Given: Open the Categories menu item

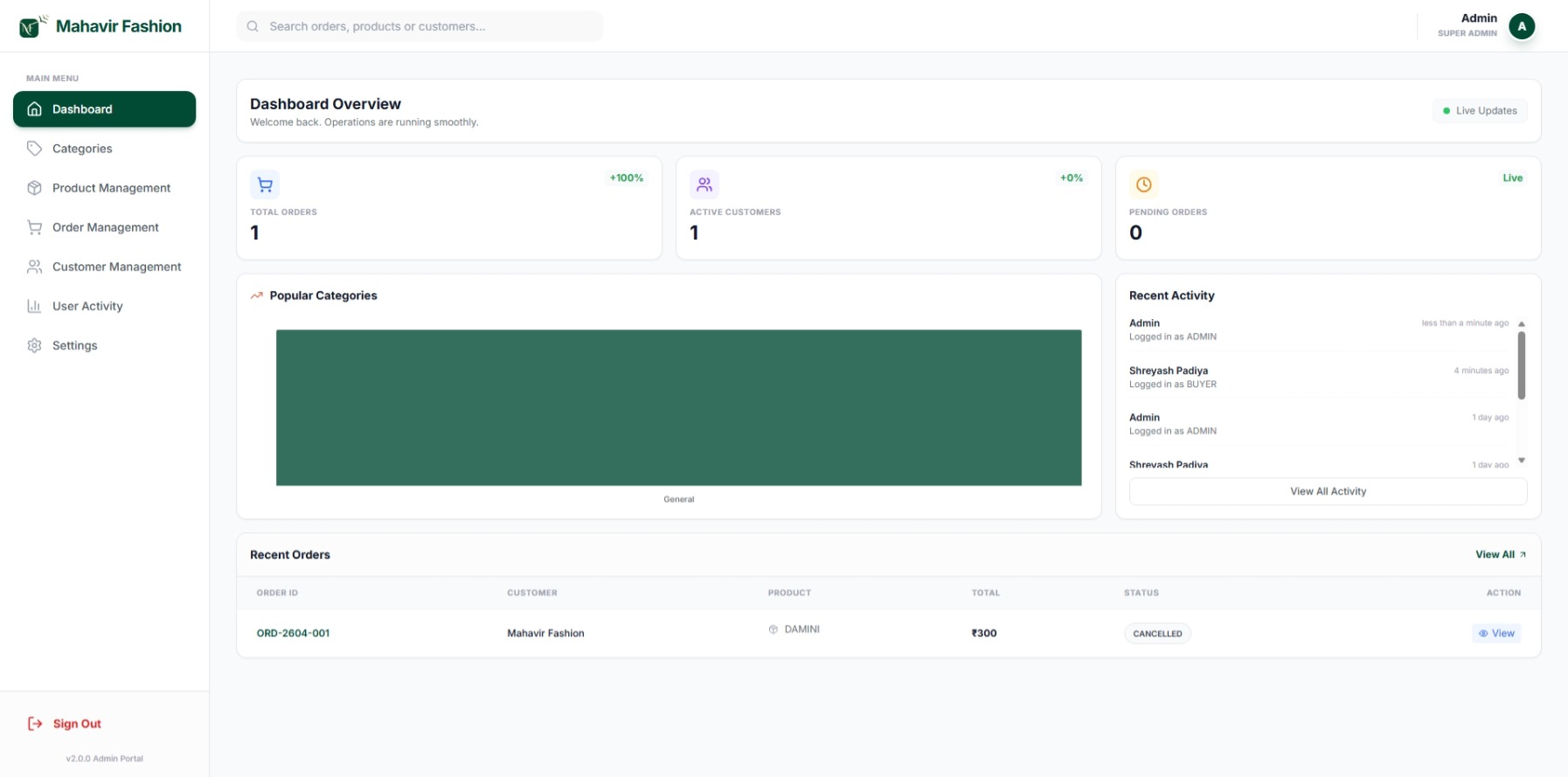Looking at the screenshot, I should pos(82,149).
